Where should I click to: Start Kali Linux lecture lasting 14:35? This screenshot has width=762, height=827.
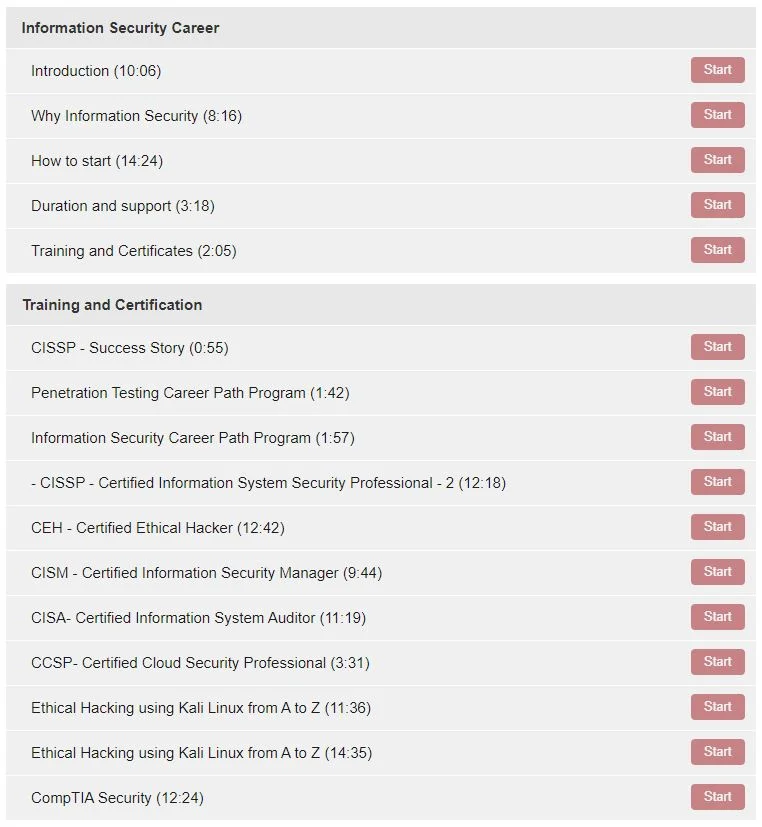coord(717,752)
